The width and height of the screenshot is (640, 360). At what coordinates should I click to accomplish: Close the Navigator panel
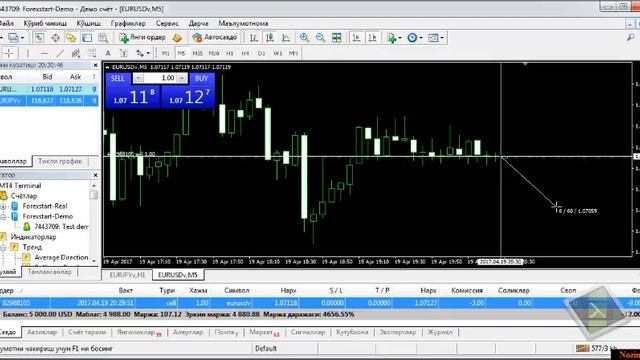(x=96, y=175)
